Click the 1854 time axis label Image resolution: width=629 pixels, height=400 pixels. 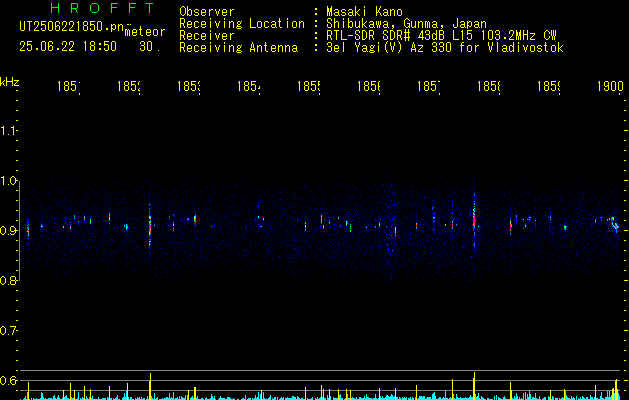249,87
